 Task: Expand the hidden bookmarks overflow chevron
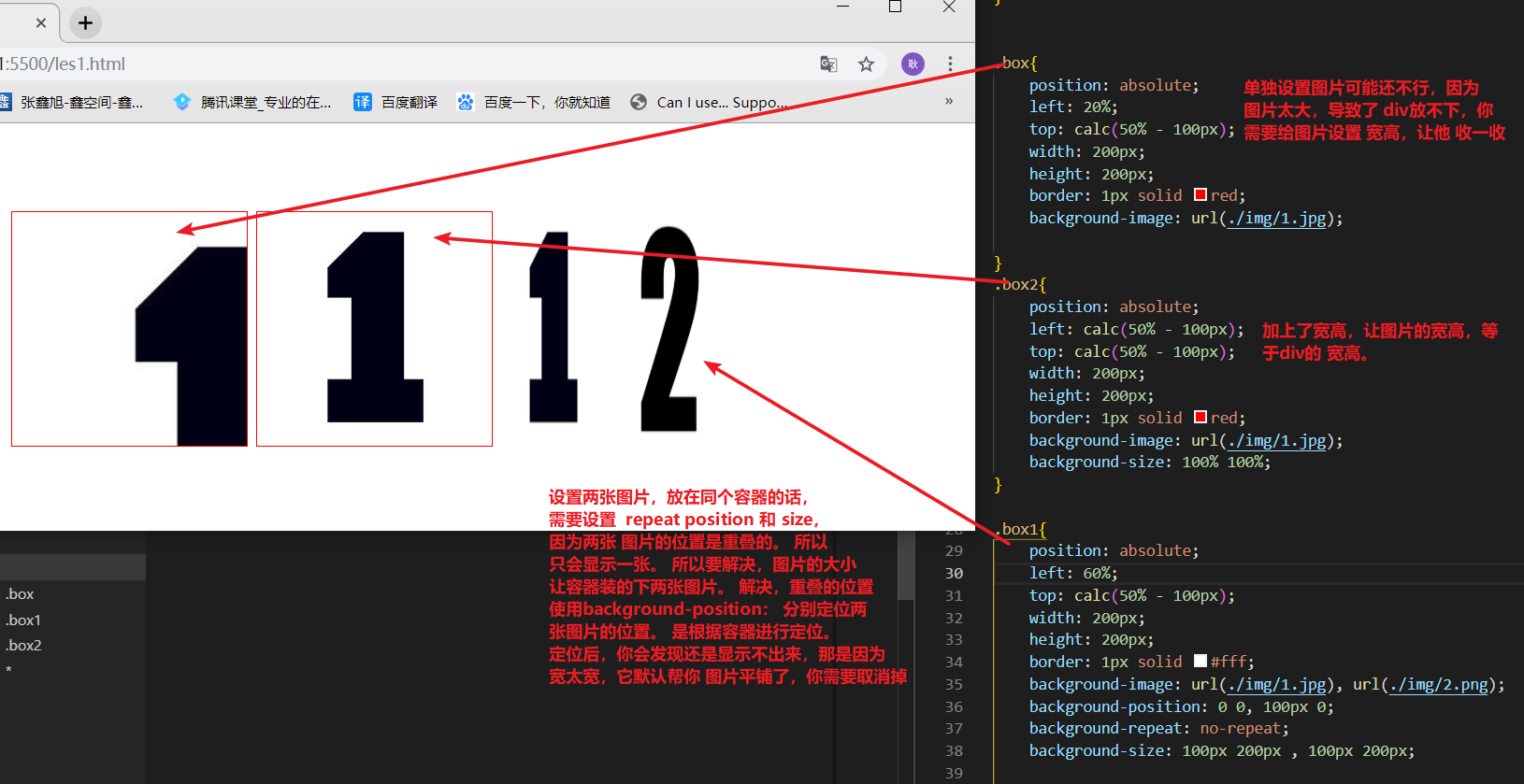tap(949, 101)
